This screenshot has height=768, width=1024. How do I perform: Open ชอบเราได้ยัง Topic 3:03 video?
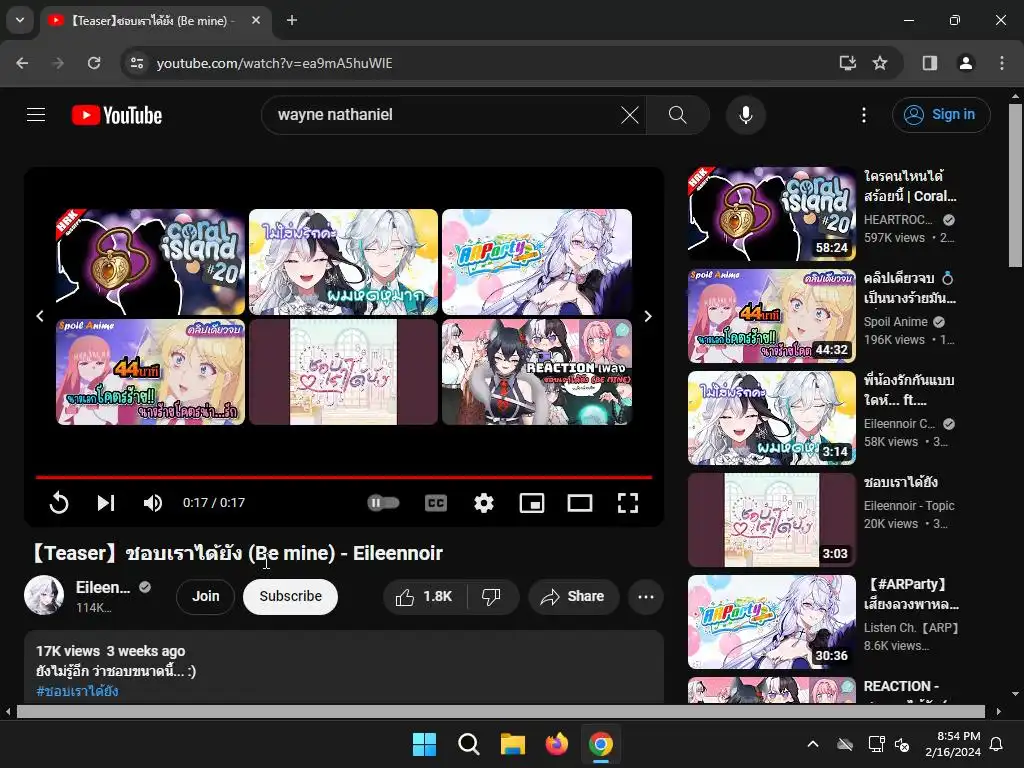(x=772, y=520)
